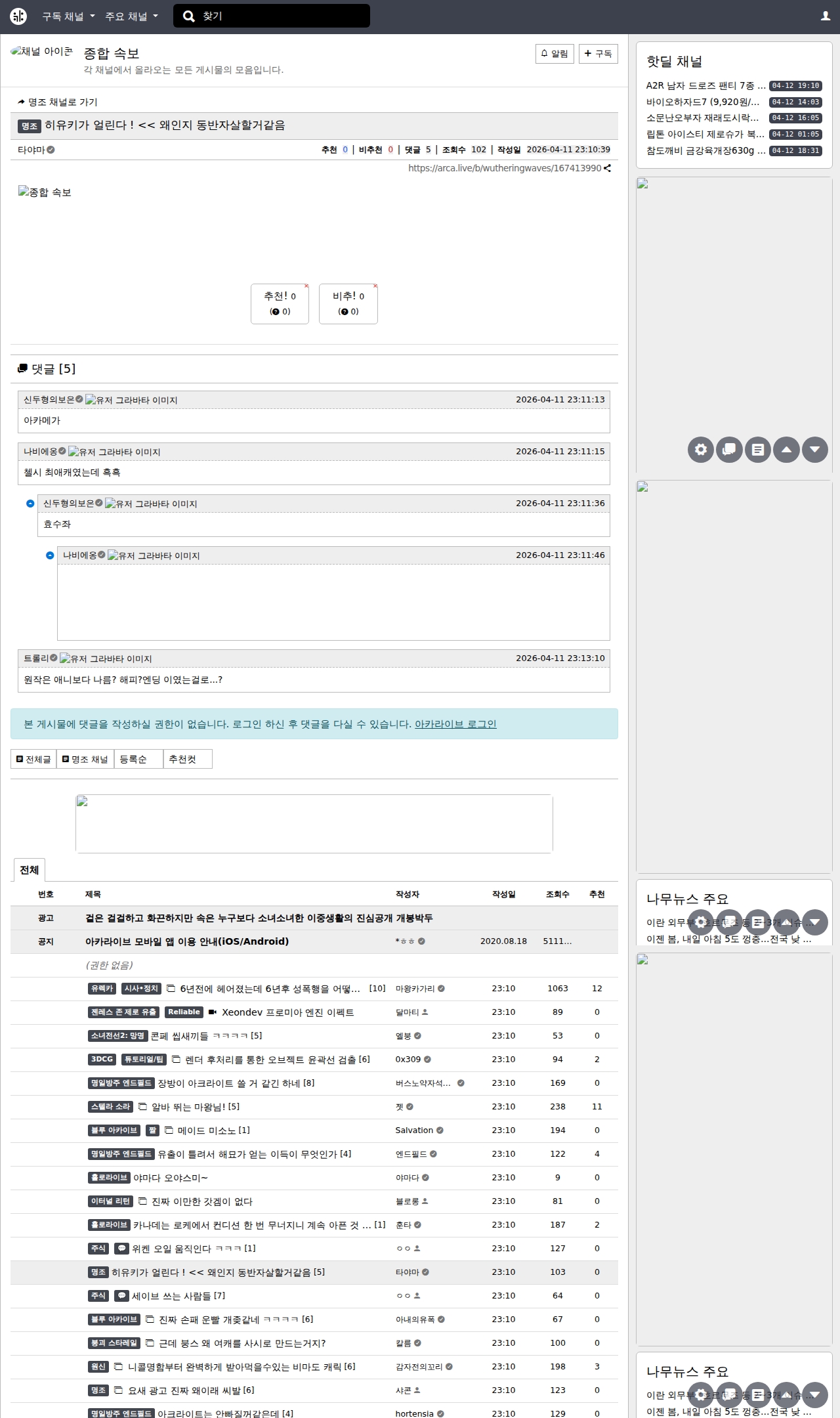Open post 렌더 후처리를 통한 오브젝트 윤곽선 검출

271,1060
